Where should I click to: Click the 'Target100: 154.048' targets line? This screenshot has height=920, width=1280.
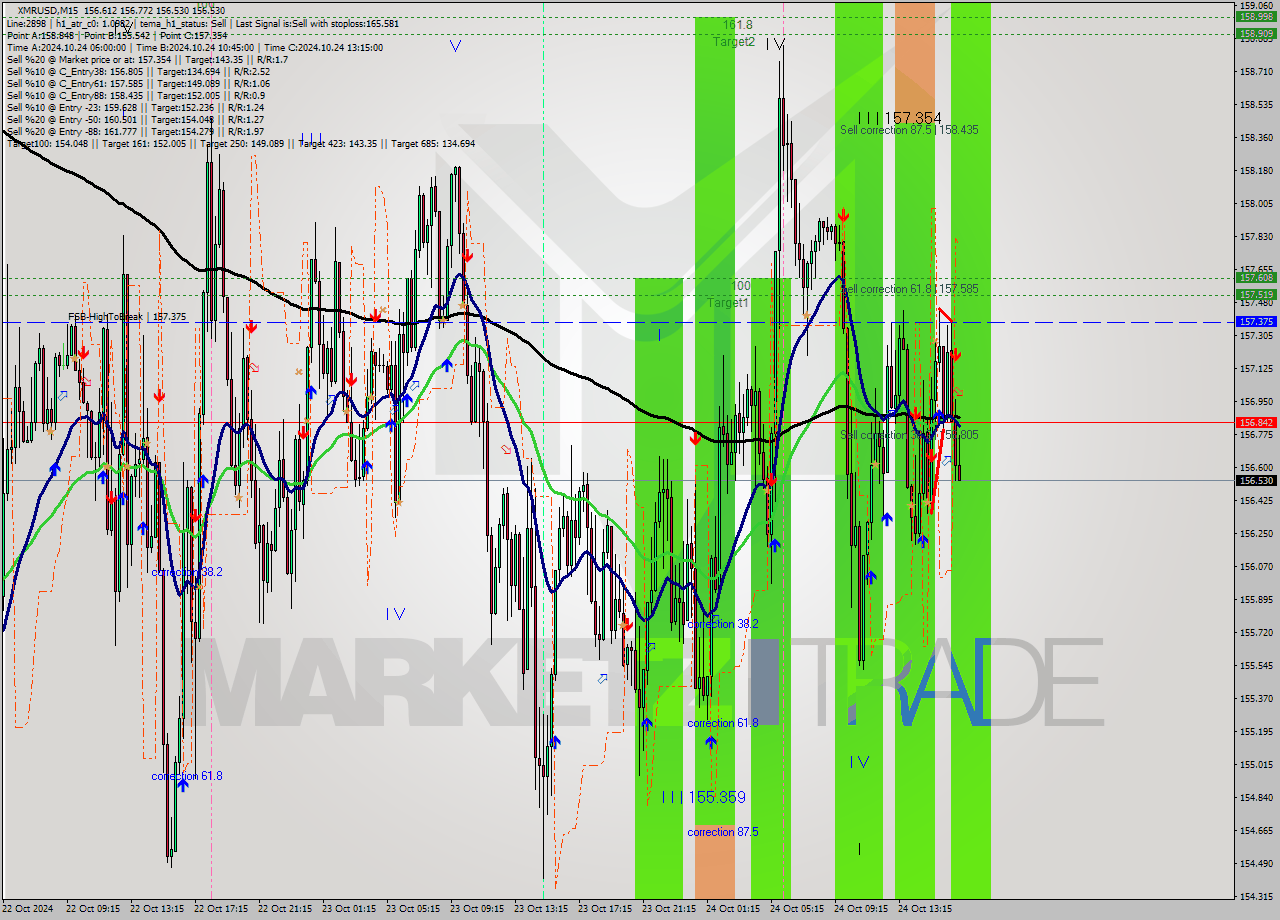[241, 143]
